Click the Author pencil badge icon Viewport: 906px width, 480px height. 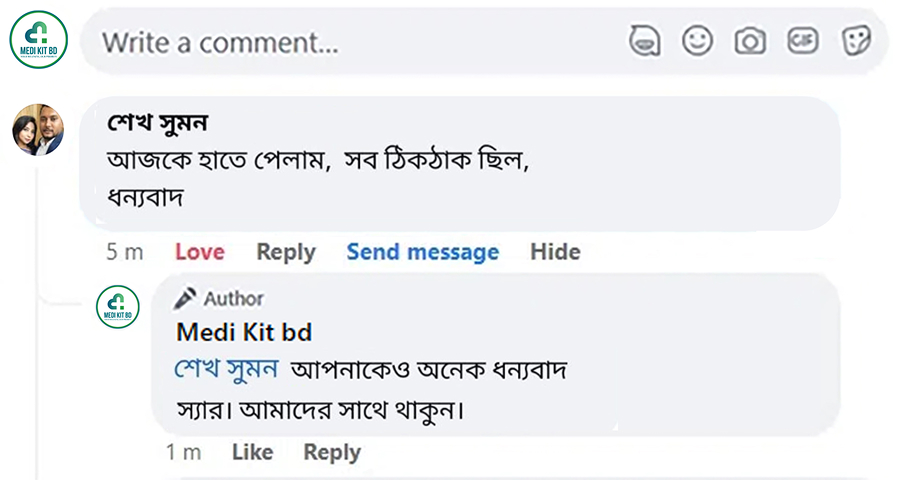point(186,298)
